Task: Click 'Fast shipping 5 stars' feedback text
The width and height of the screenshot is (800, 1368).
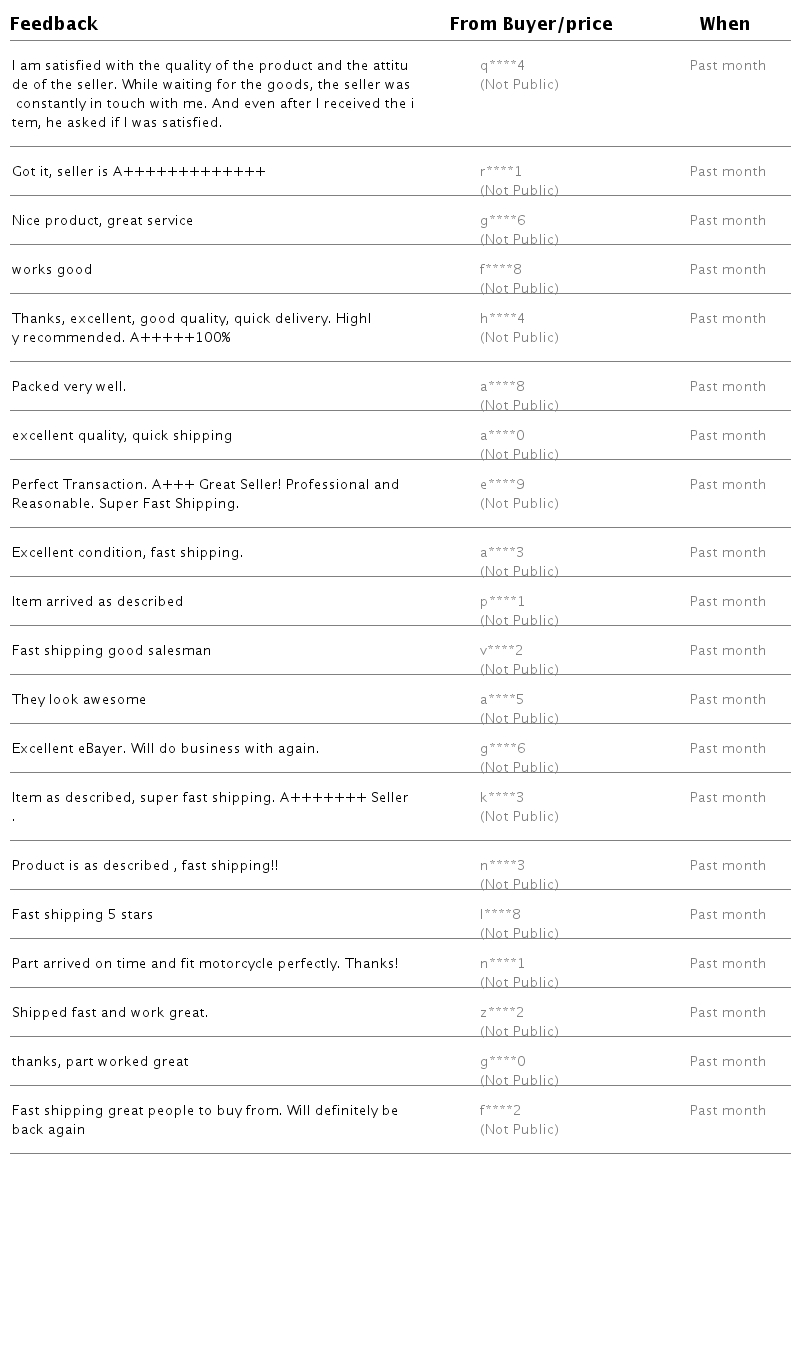Action: (x=82, y=915)
